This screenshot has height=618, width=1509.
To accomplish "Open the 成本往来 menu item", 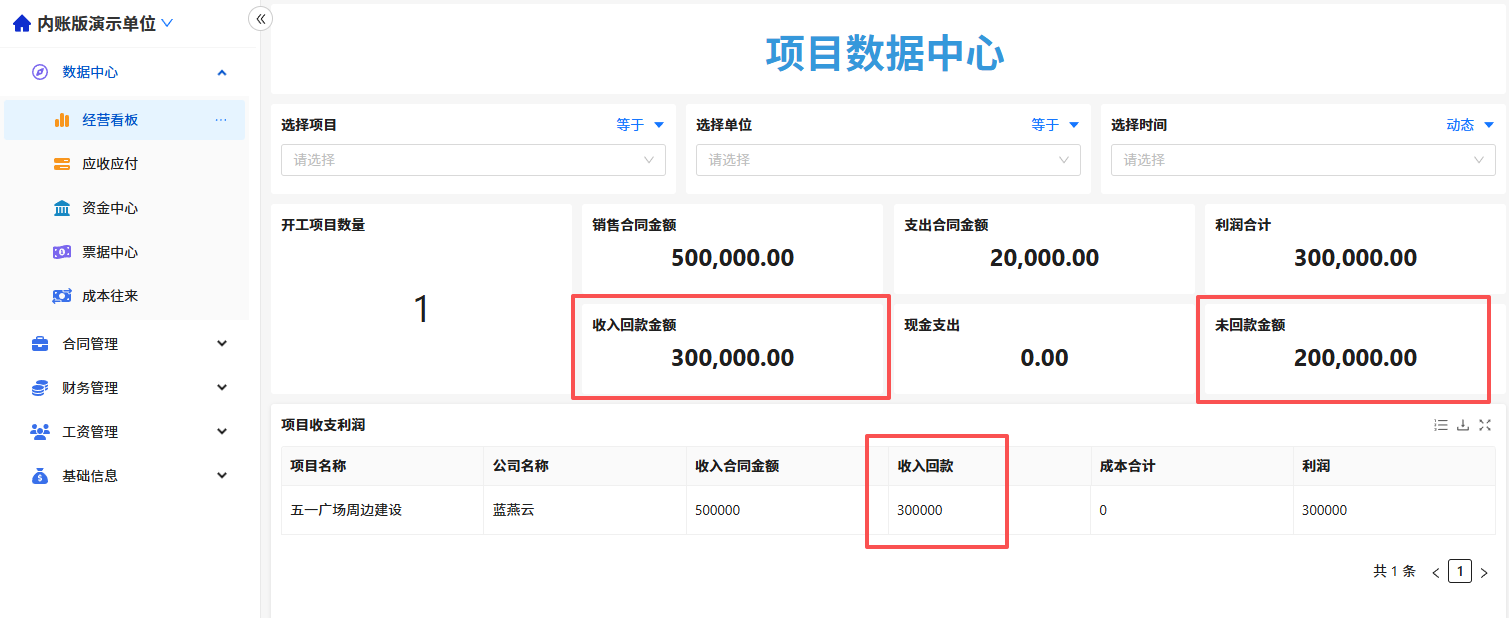I will [x=124, y=296].
